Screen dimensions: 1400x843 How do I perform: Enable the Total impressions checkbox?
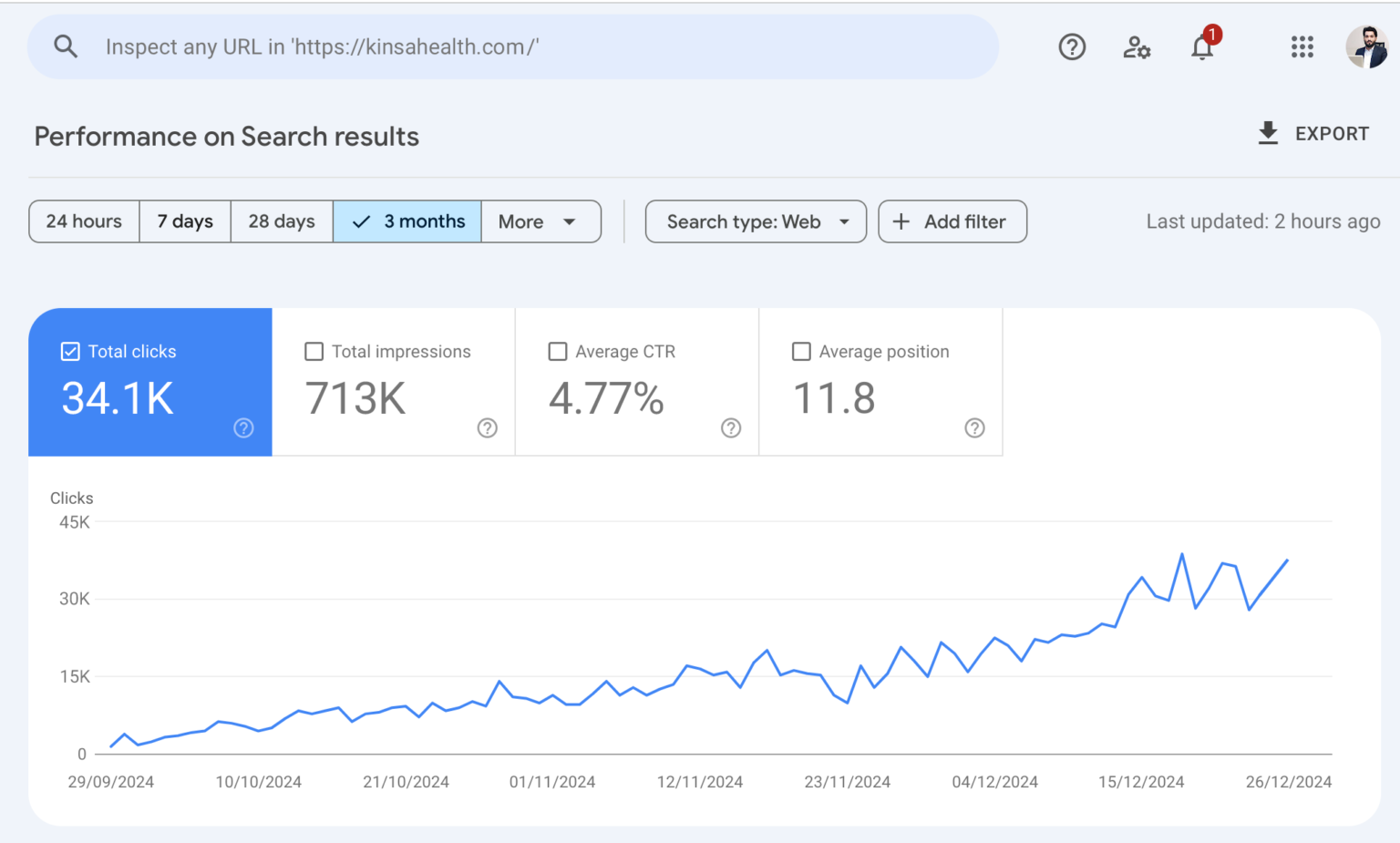tap(314, 352)
